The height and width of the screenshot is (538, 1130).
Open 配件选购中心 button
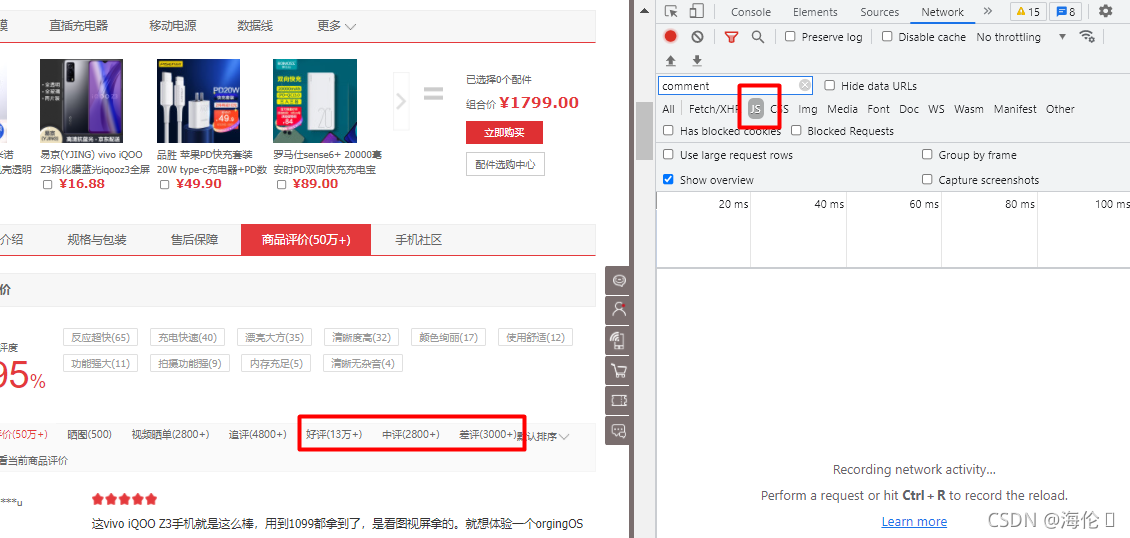tap(505, 164)
